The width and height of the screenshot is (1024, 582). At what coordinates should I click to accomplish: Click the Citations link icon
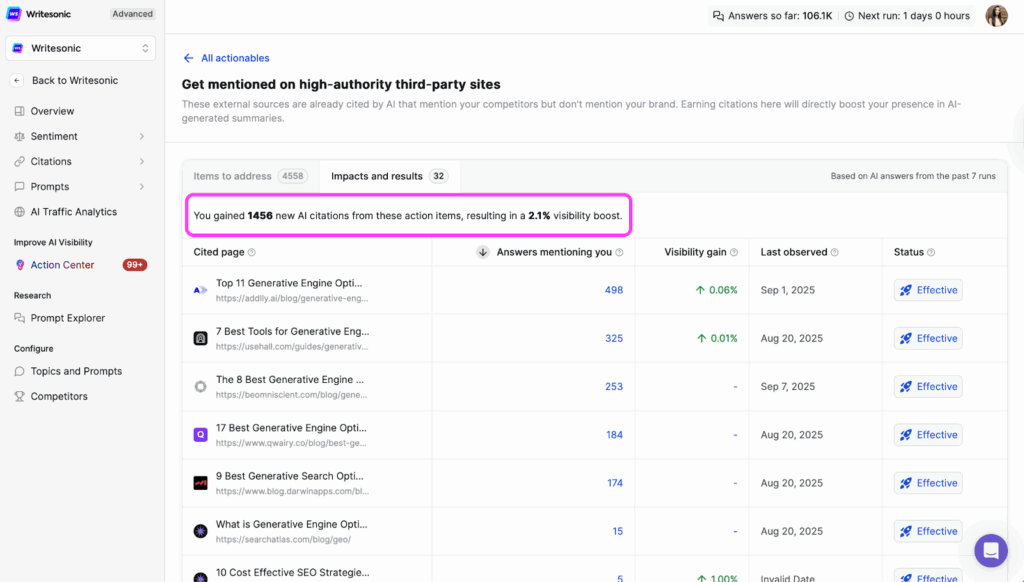pos(20,161)
